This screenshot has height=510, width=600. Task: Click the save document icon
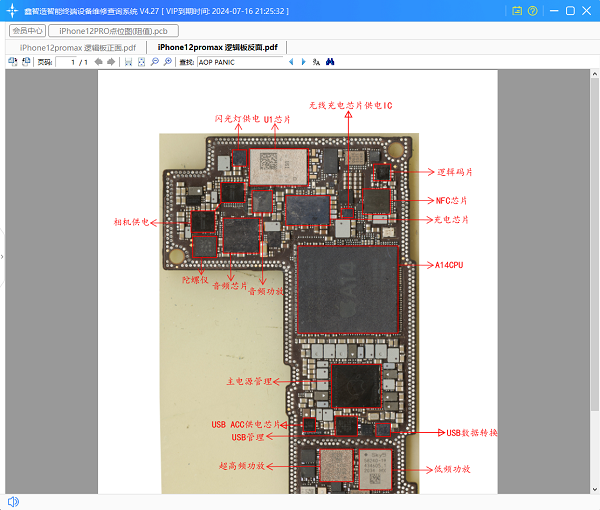tap(128, 62)
